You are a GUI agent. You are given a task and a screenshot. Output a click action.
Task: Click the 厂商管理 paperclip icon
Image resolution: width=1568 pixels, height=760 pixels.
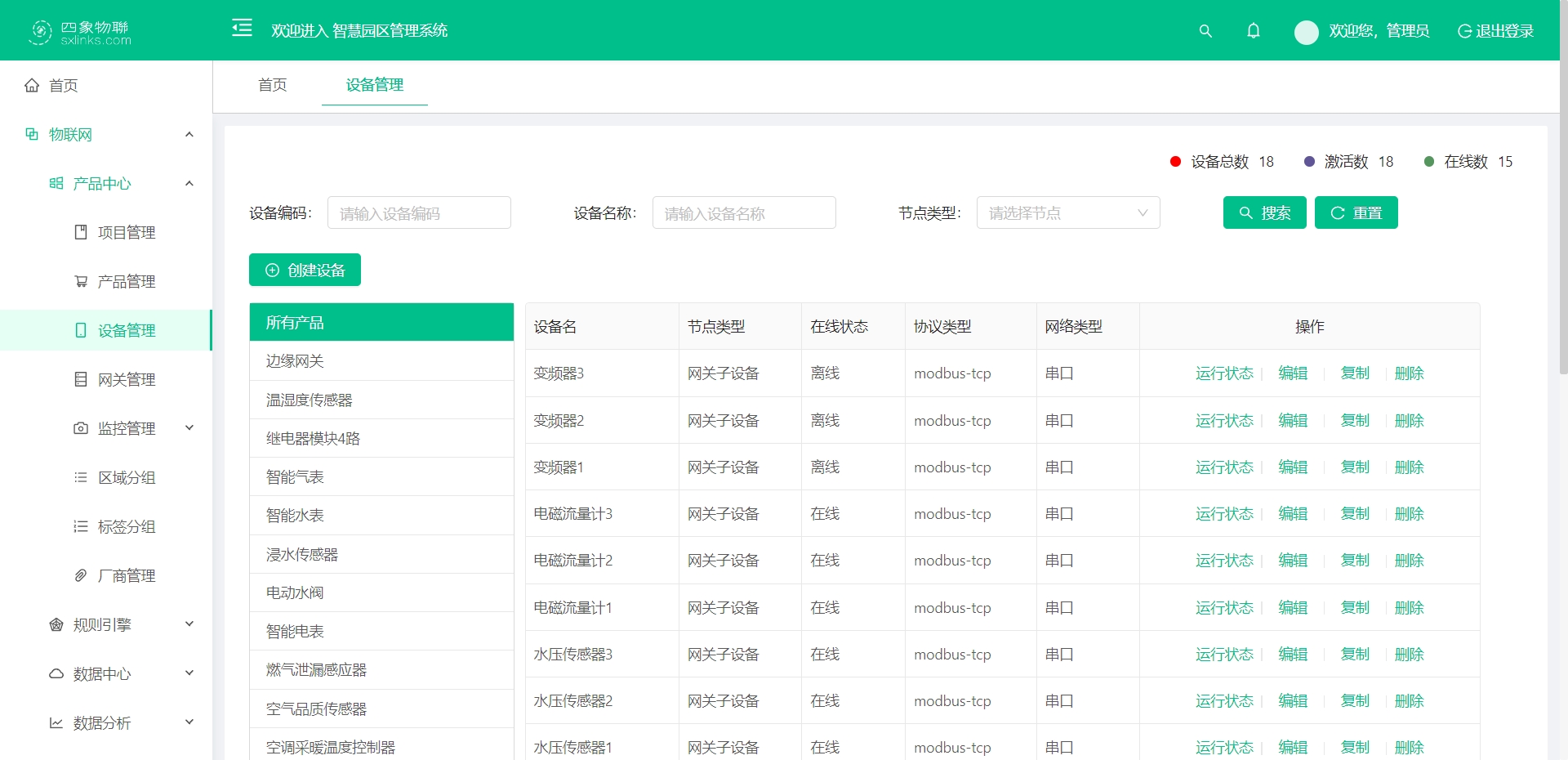coord(81,575)
